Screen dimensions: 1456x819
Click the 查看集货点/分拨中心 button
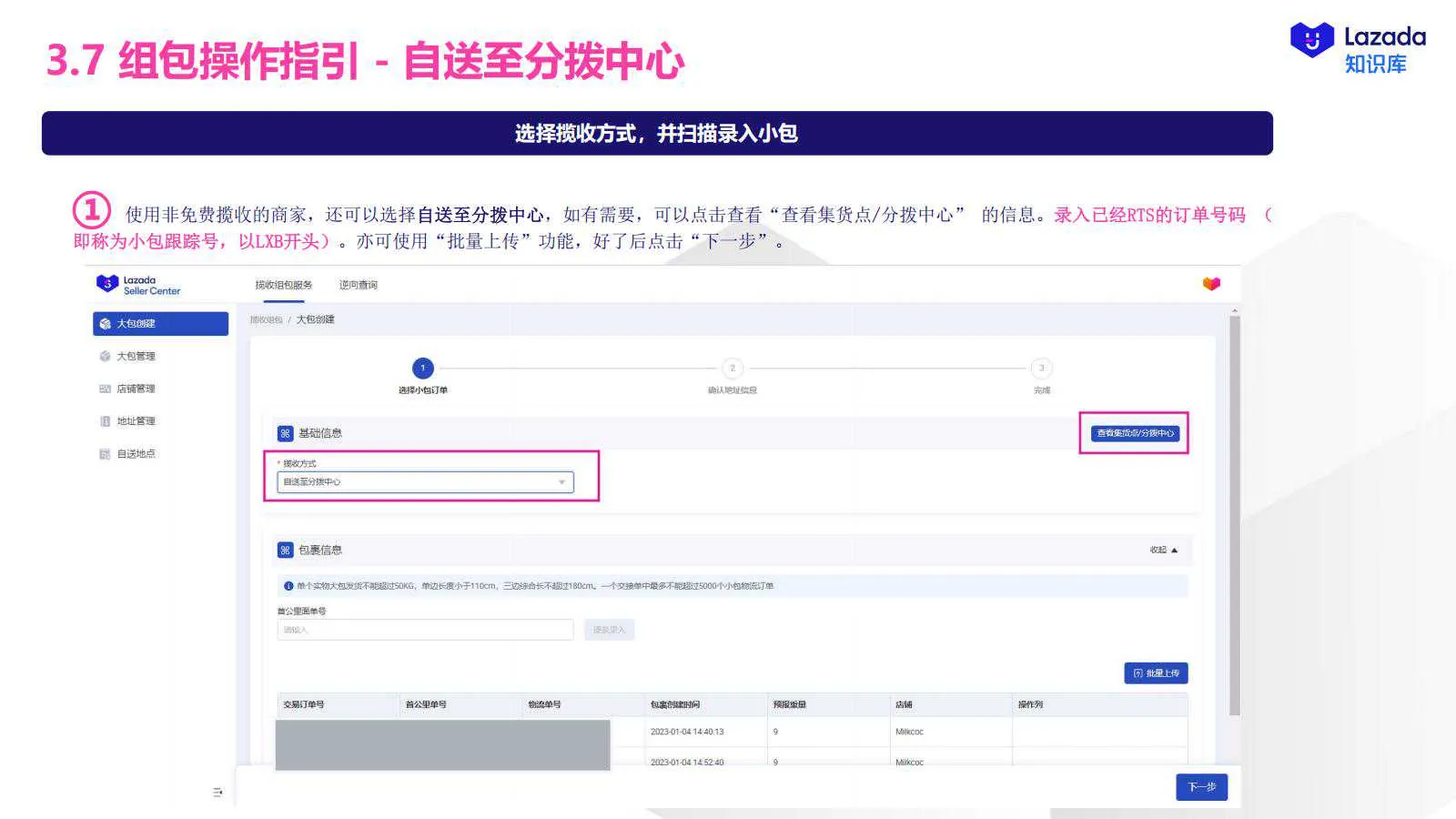(1134, 433)
